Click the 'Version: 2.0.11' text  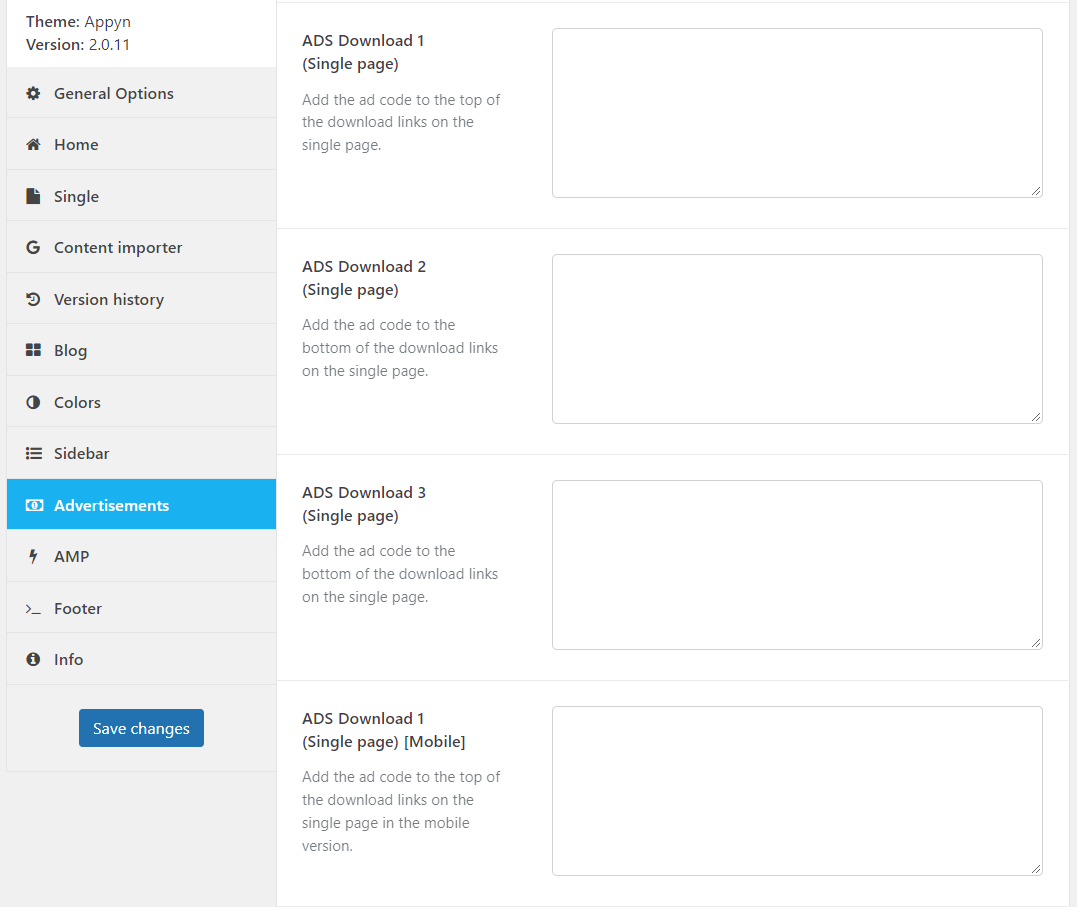[x=78, y=45]
